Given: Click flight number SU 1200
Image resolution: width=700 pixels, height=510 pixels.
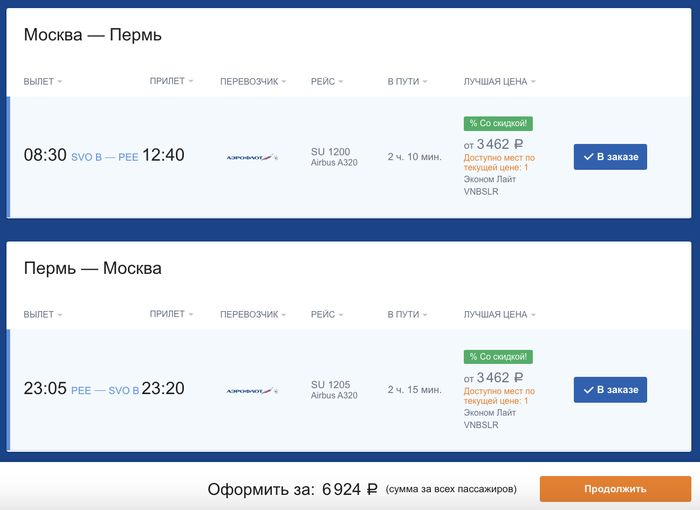Looking at the screenshot, I should tap(331, 152).
